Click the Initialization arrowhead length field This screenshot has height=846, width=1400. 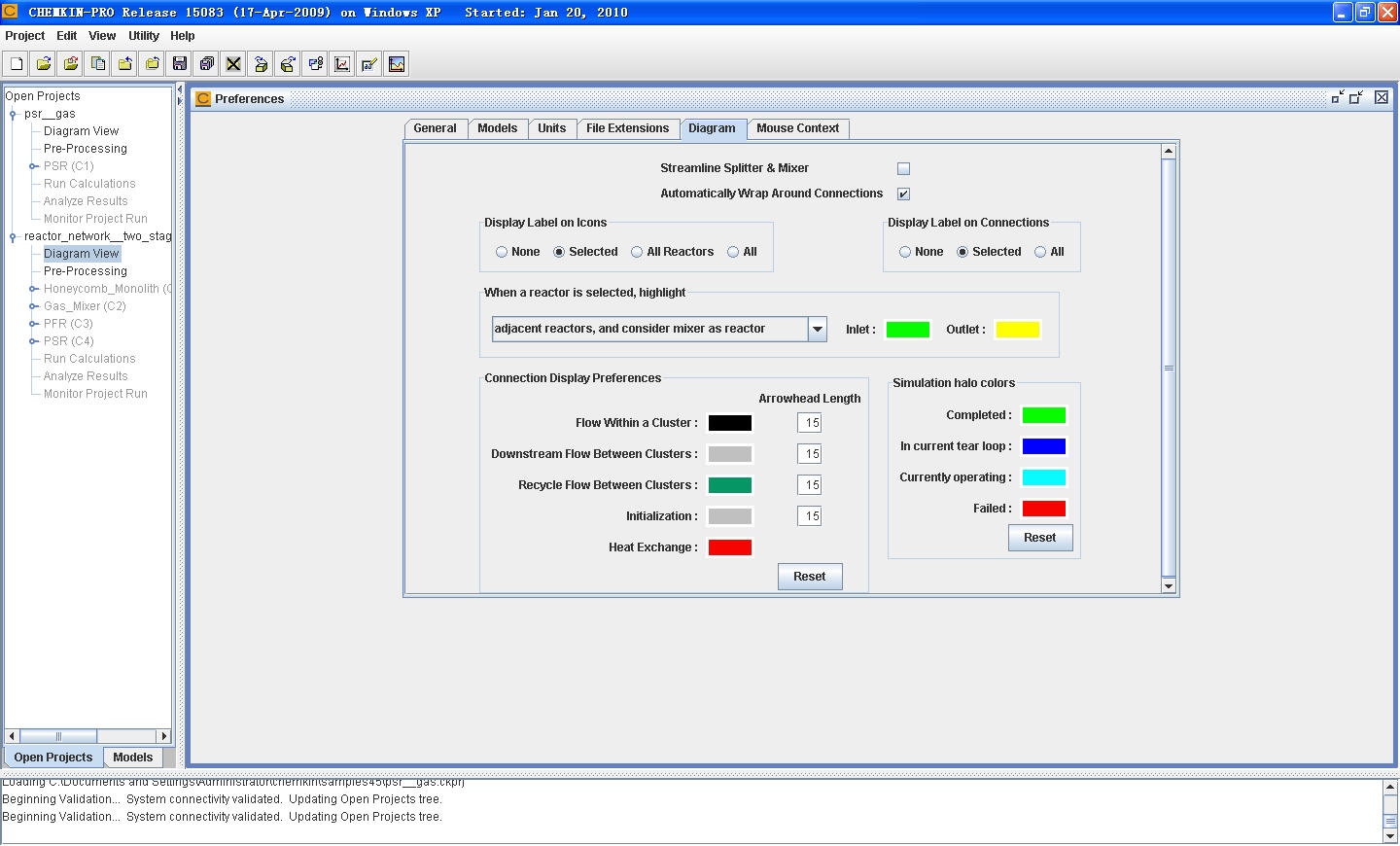coord(810,516)
